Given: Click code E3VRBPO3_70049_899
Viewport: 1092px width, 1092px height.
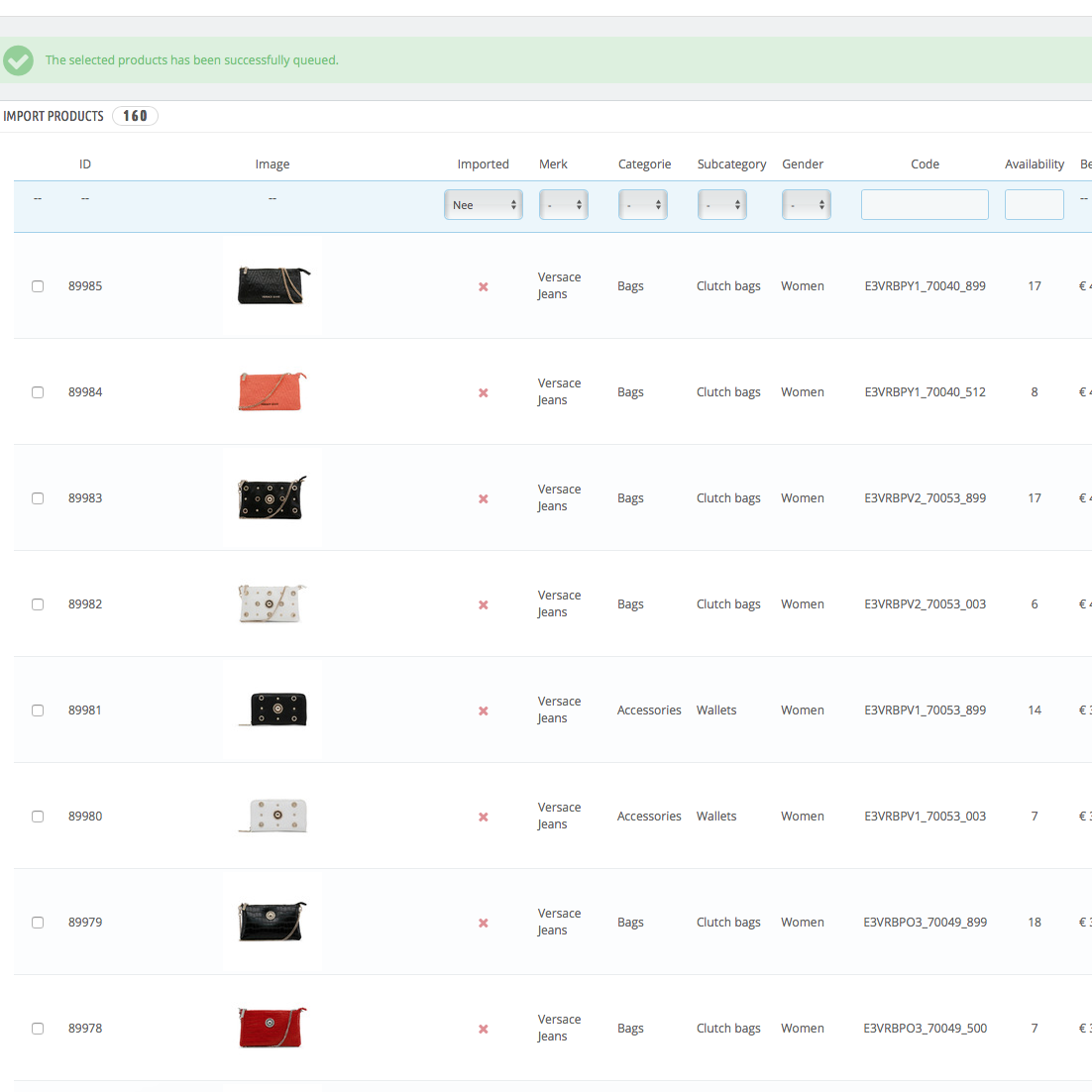Looking at the screenshot, I should click(x=925, y=922).
